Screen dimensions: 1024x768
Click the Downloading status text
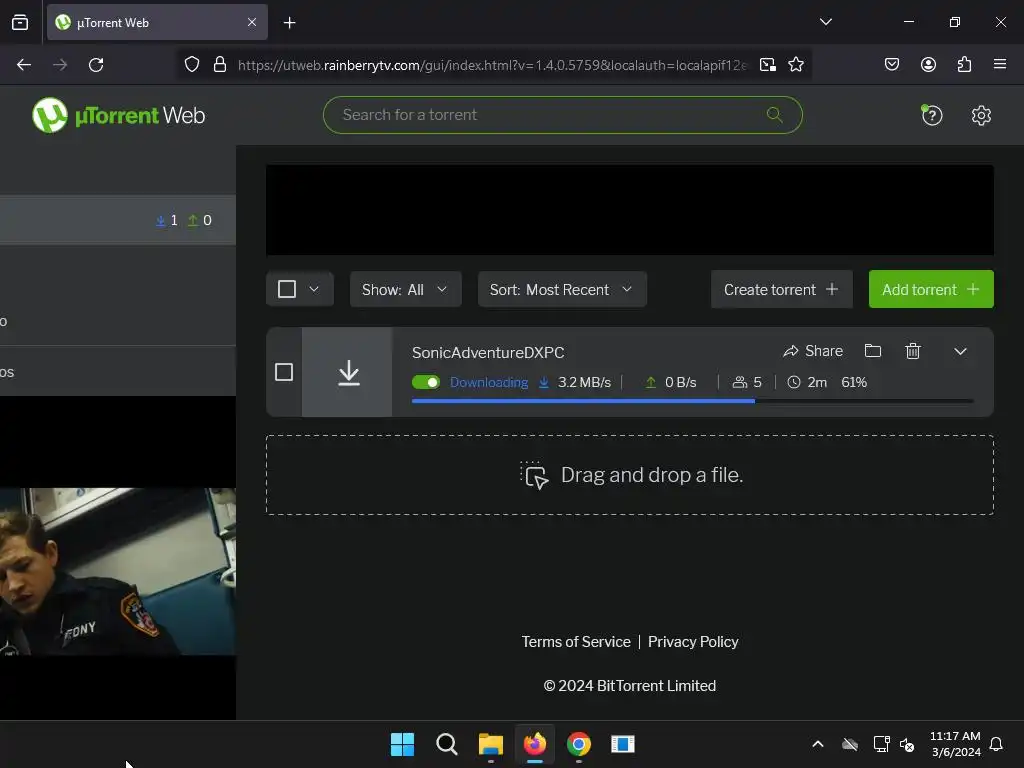488,382
